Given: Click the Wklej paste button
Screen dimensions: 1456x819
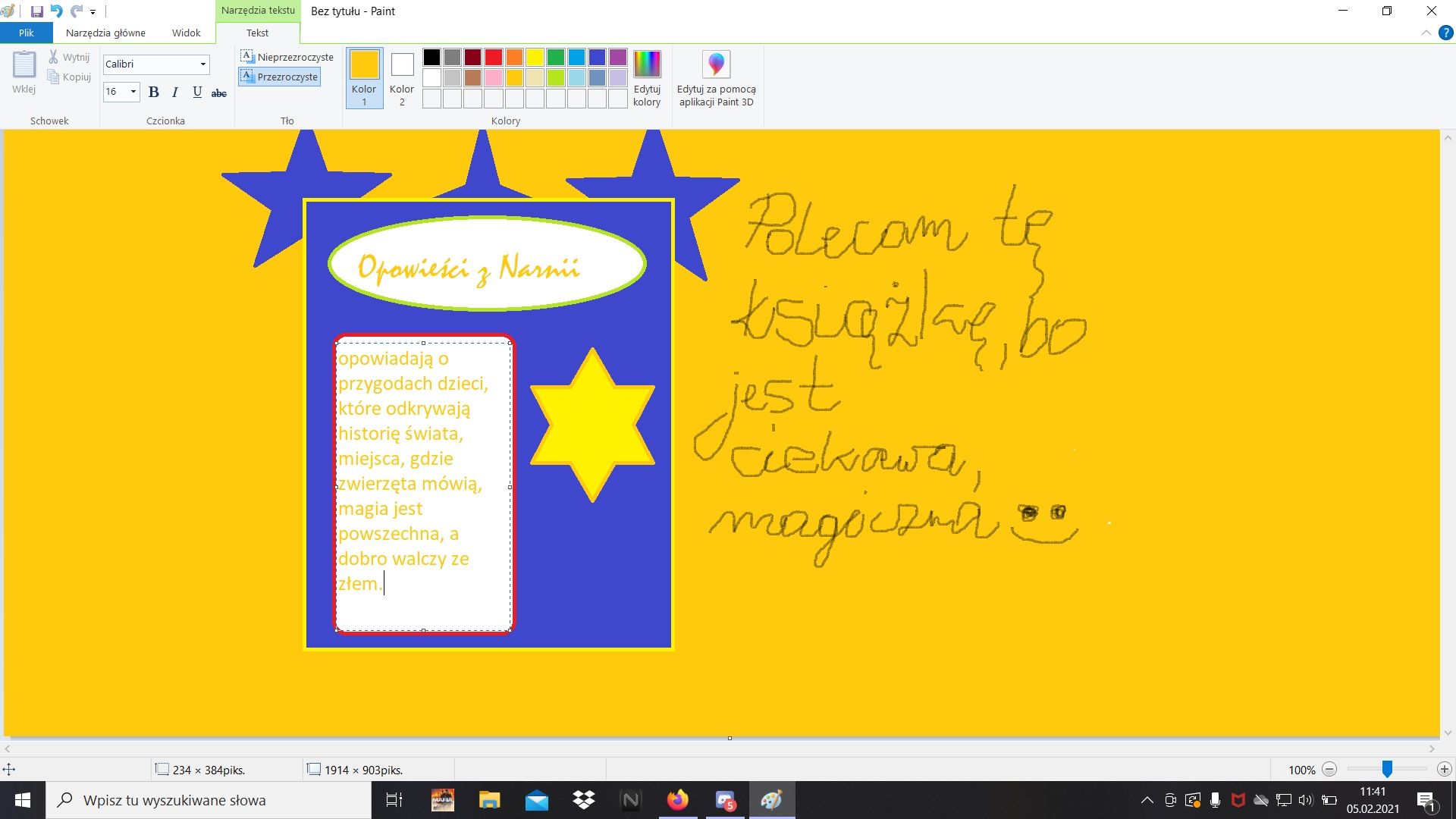Looking at the screenshot, I should pos(24,73).
